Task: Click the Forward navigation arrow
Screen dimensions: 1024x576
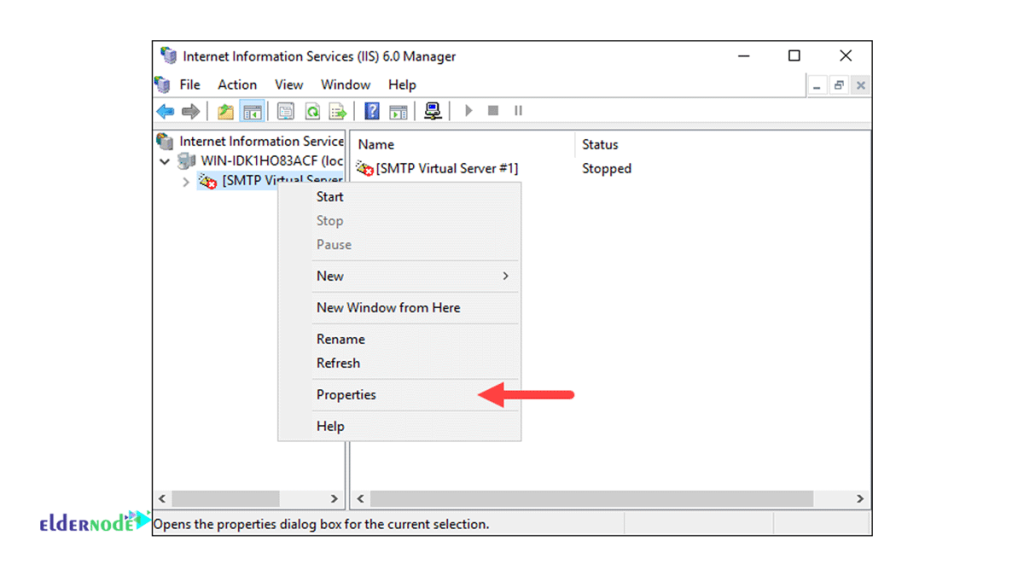Action: point(192,111)
